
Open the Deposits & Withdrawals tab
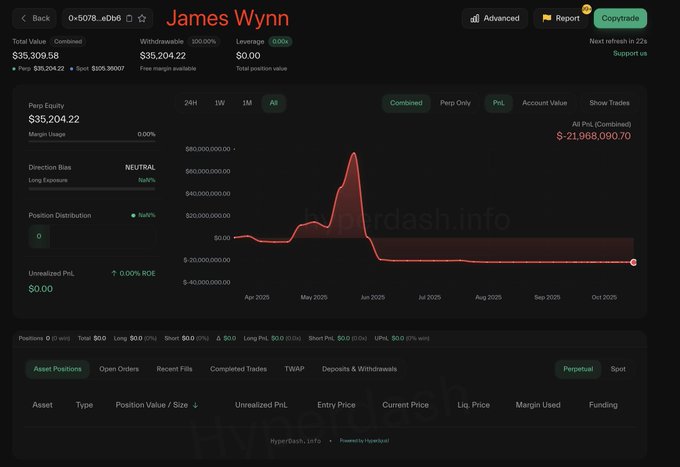click(x=360, y=369)
